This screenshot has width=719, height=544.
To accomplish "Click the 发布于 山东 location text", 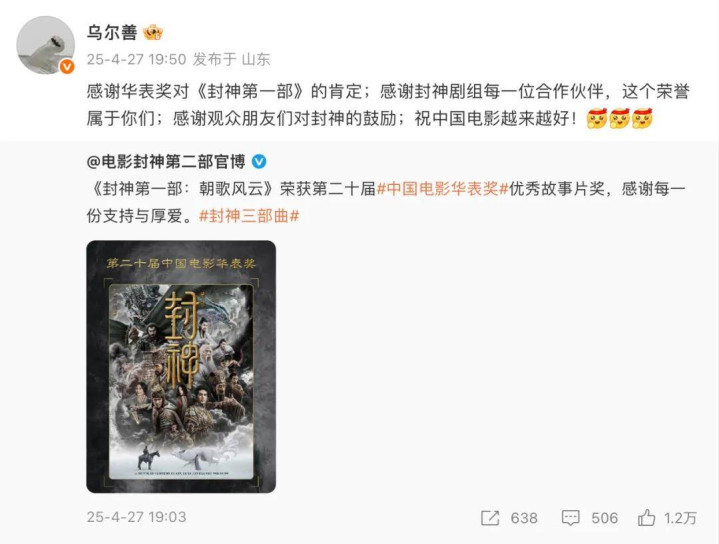I will click(232, 59).
